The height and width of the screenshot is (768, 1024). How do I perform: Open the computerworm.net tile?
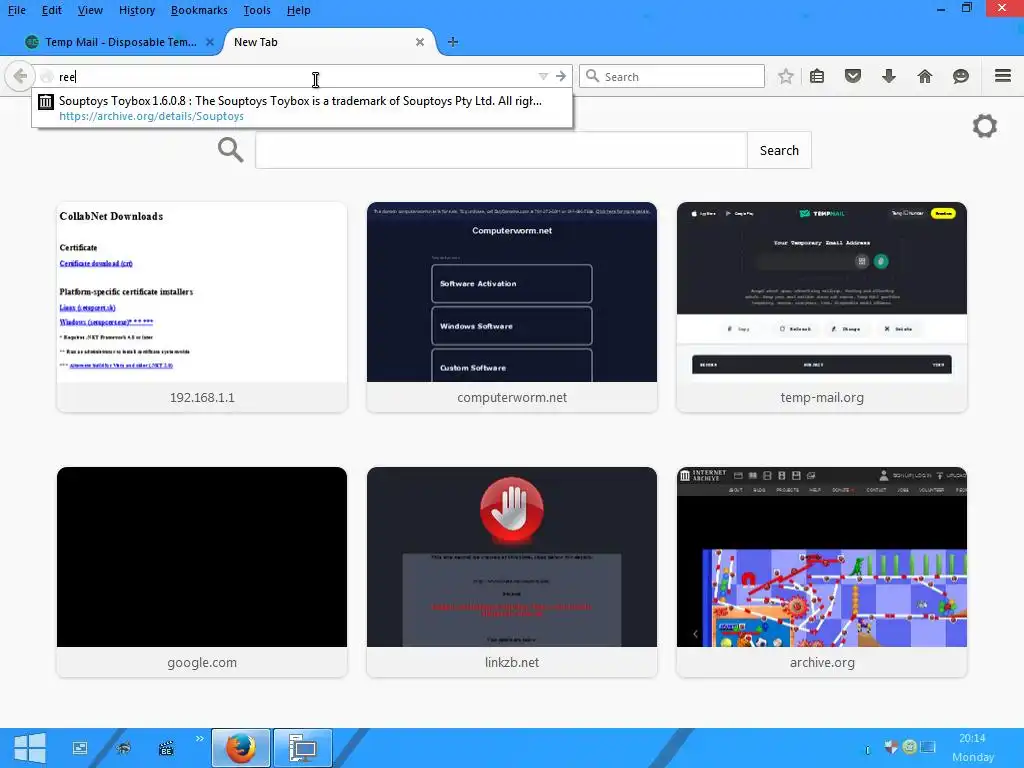[512, 307]
